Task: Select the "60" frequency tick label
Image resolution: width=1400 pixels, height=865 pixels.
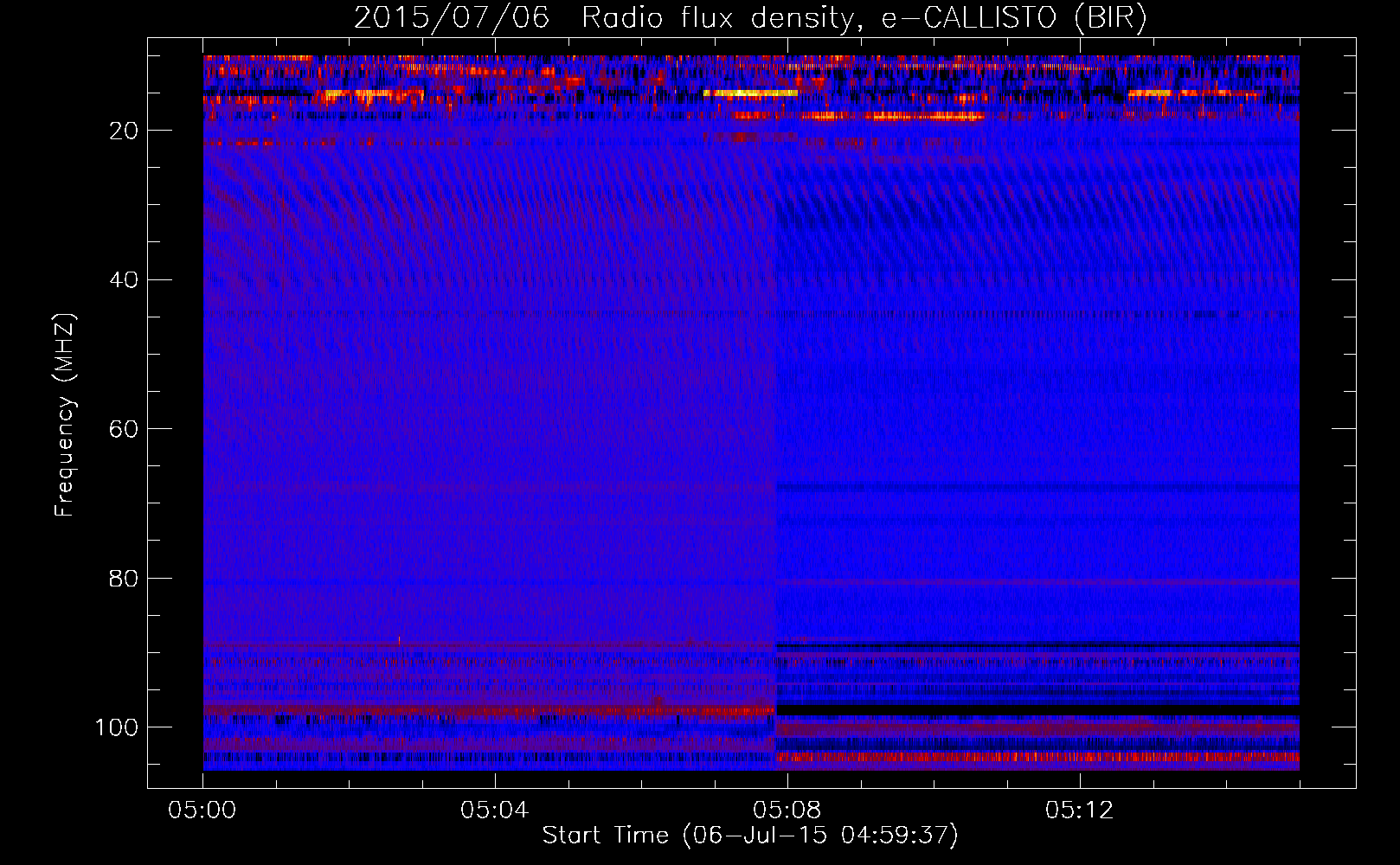Action: coord(124,429)
